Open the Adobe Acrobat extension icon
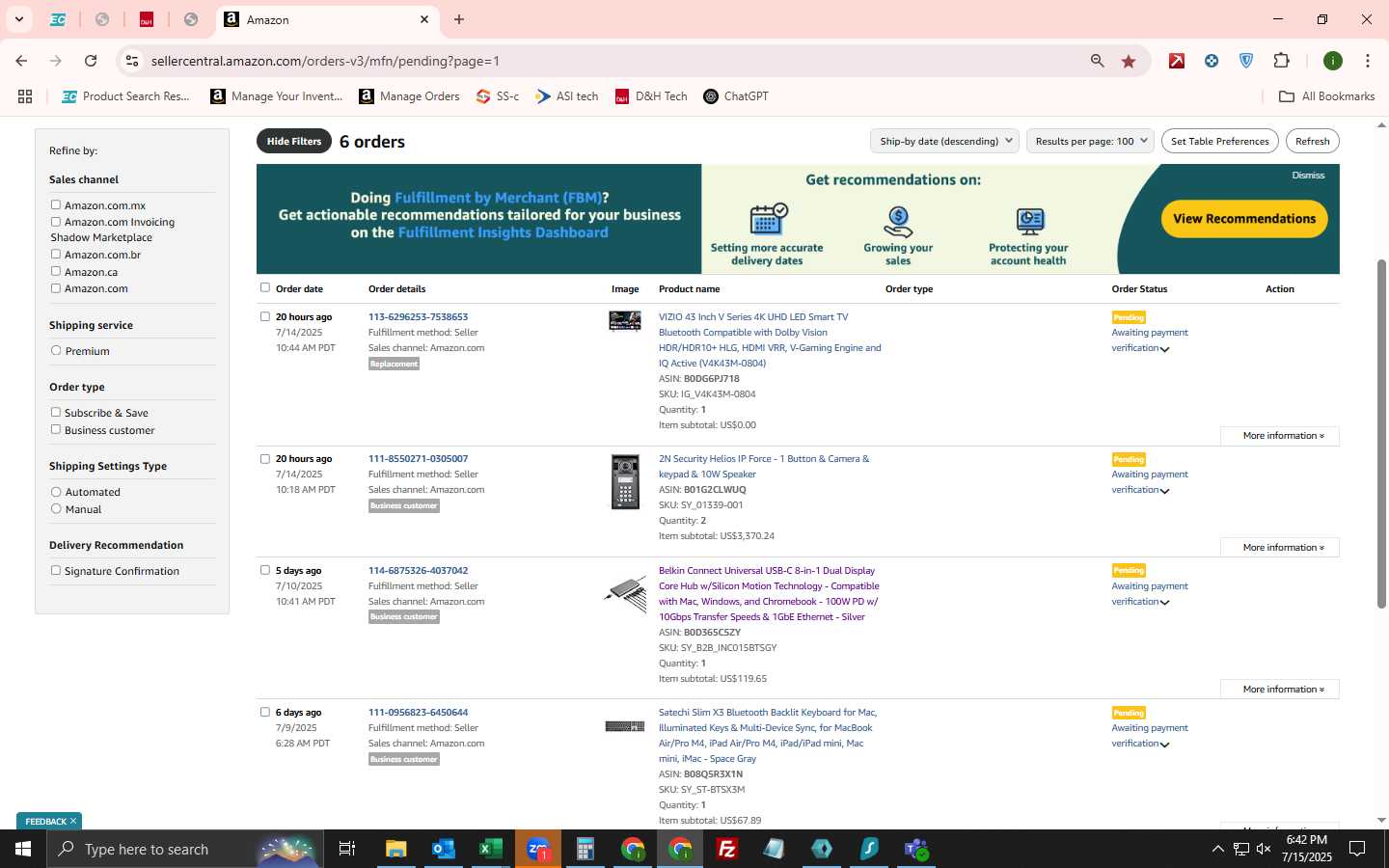Screen dimensions: 1389x868 click(1177, 61)
